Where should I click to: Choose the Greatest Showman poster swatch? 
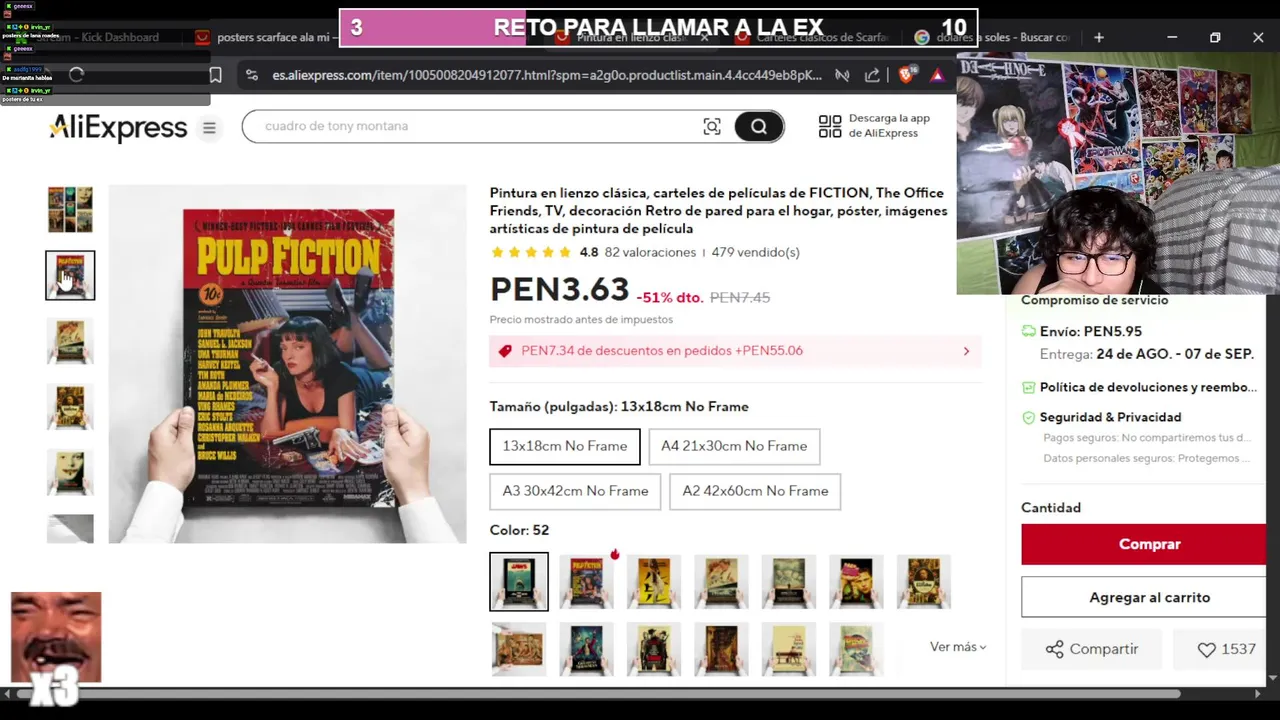pos(586,649)
